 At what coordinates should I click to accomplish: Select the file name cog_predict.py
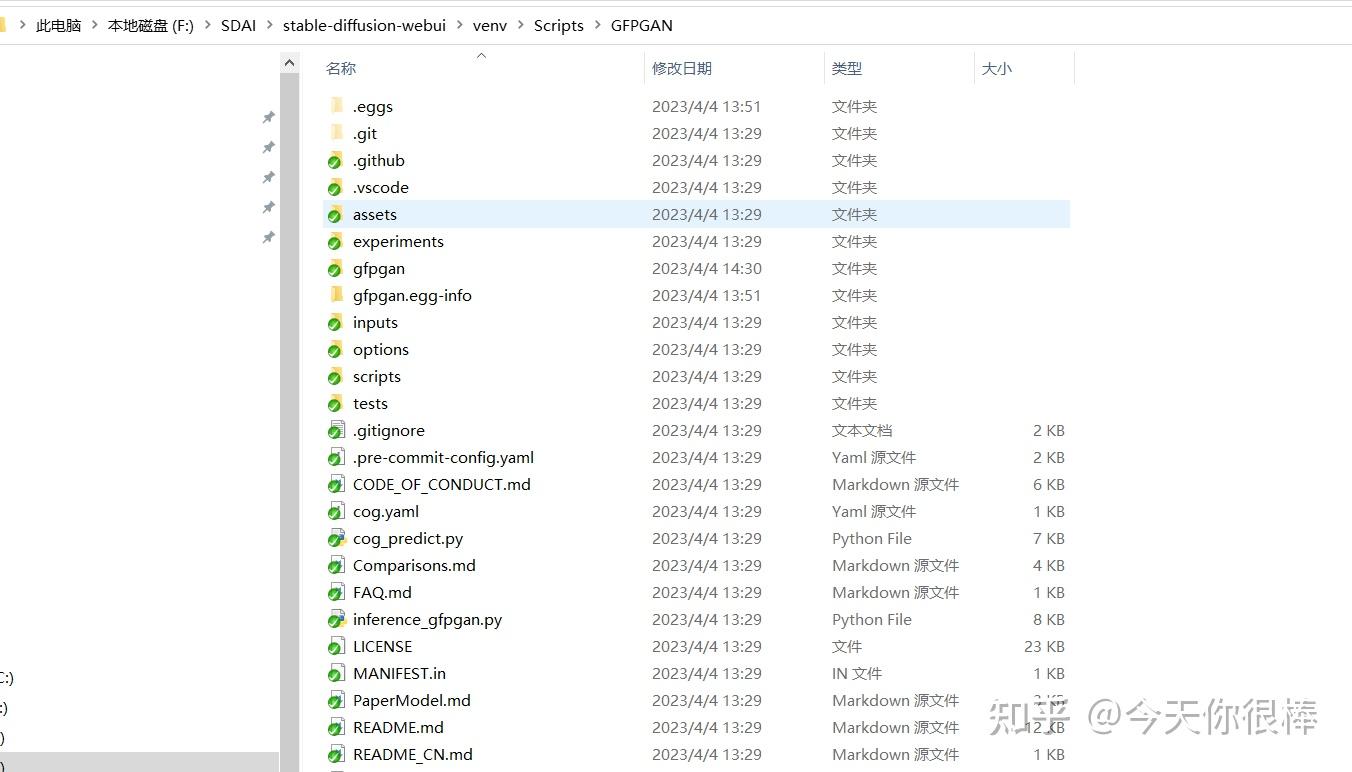[x=408, y=538]
